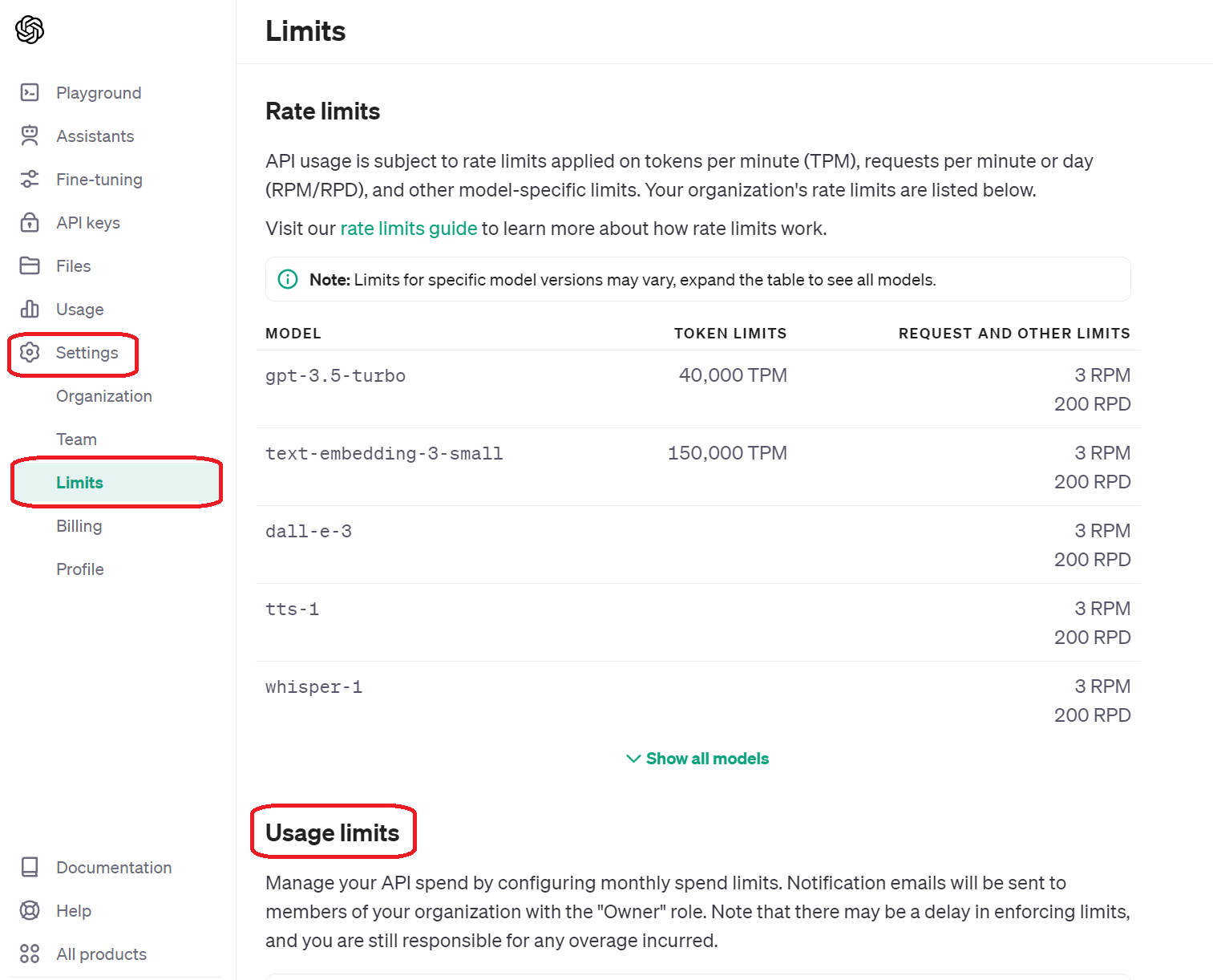
Task: Click the Documentation book icon
Action: (x=30, y=868)
